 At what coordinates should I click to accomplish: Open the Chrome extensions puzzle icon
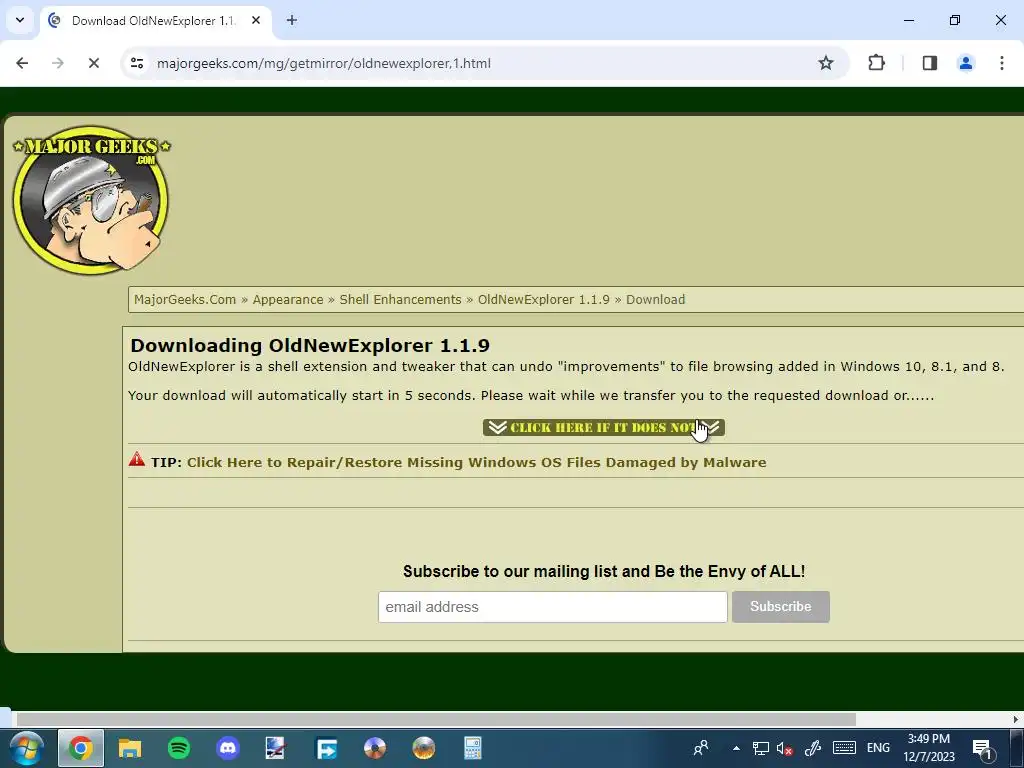click(x=876, y=63)
